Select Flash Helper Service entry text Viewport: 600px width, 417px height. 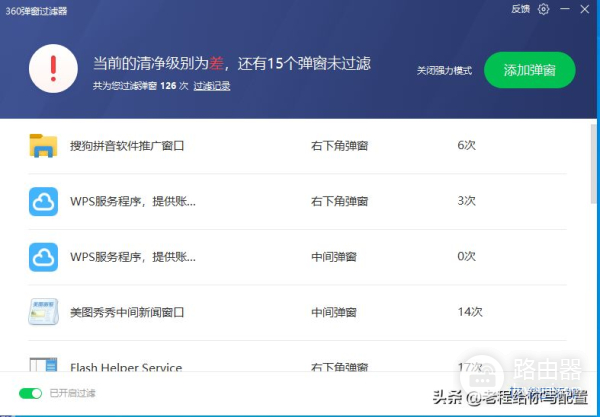click(126, 367)
